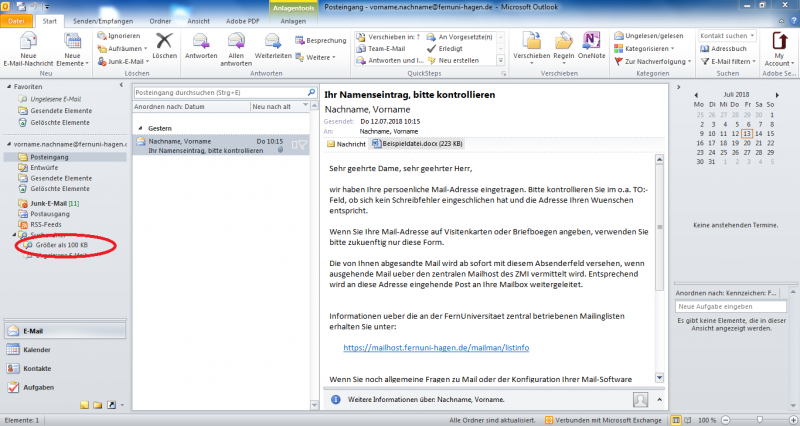Collapse the vorname.nachname mailbox tree
The image size is (800, 426).
click(x=9, y=144)
